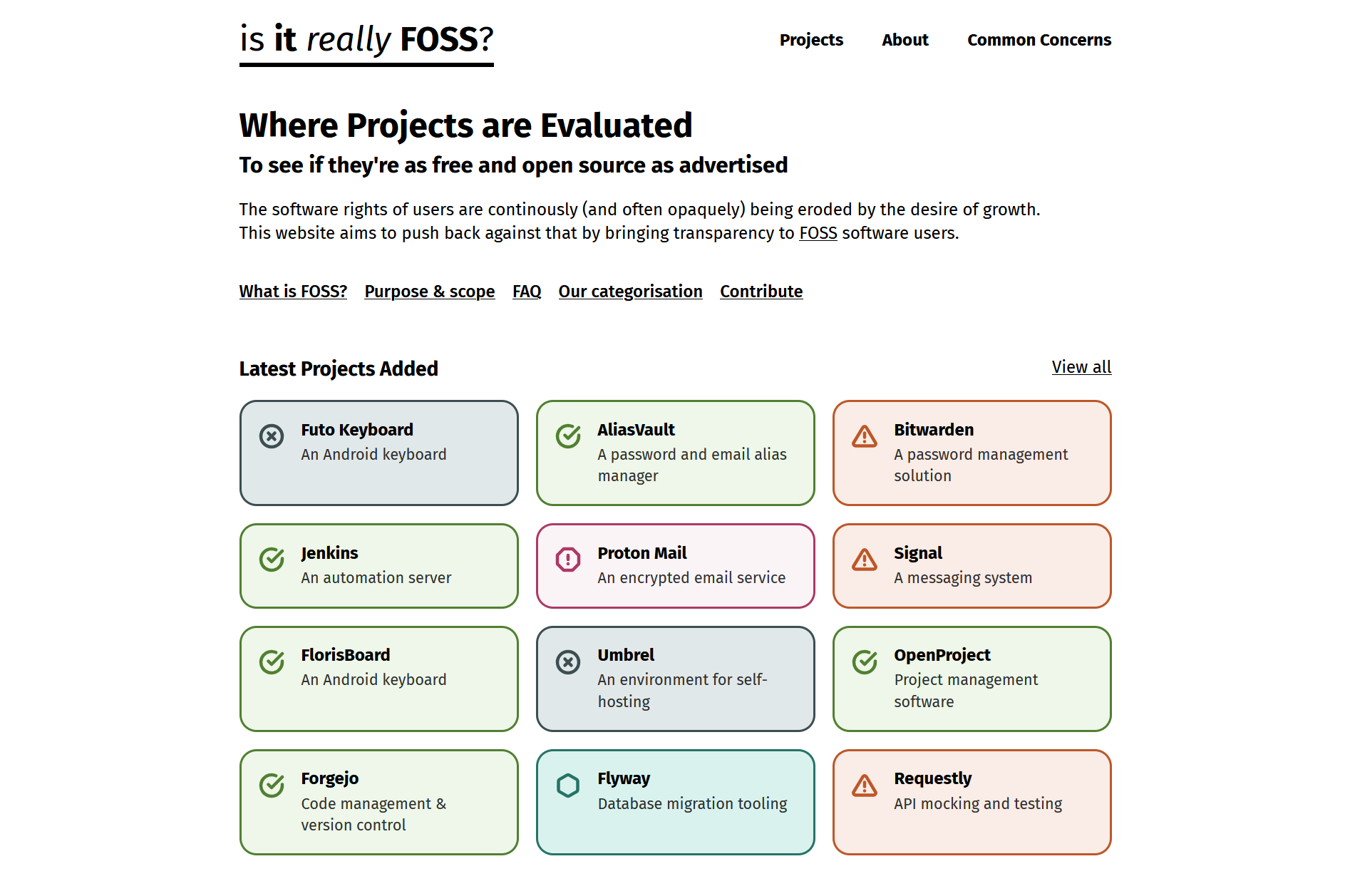1345x896 pixels.
Task: Open the Contribute link
Action: 761,292
